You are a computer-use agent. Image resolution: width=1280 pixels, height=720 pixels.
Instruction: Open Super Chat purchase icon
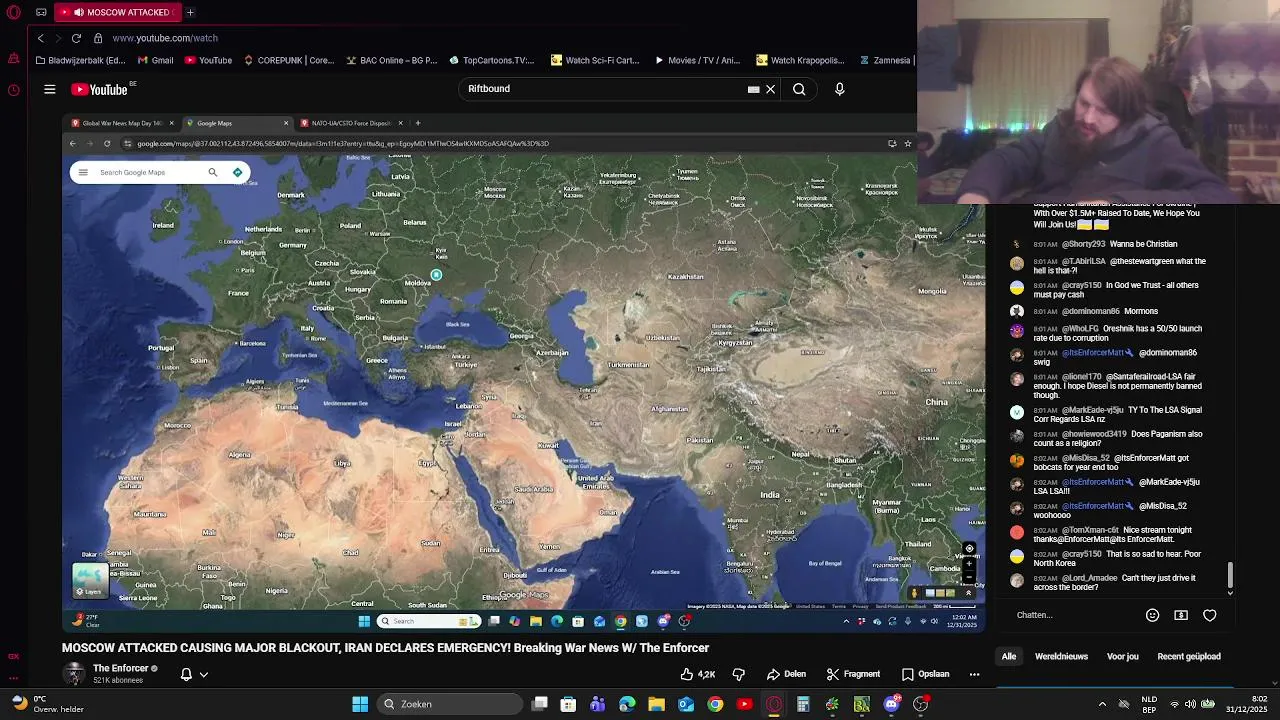tap(1181, 615)
